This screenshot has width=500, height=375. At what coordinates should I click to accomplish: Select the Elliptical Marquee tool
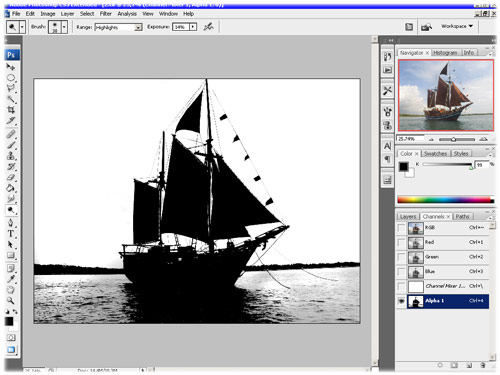(11, 78)
